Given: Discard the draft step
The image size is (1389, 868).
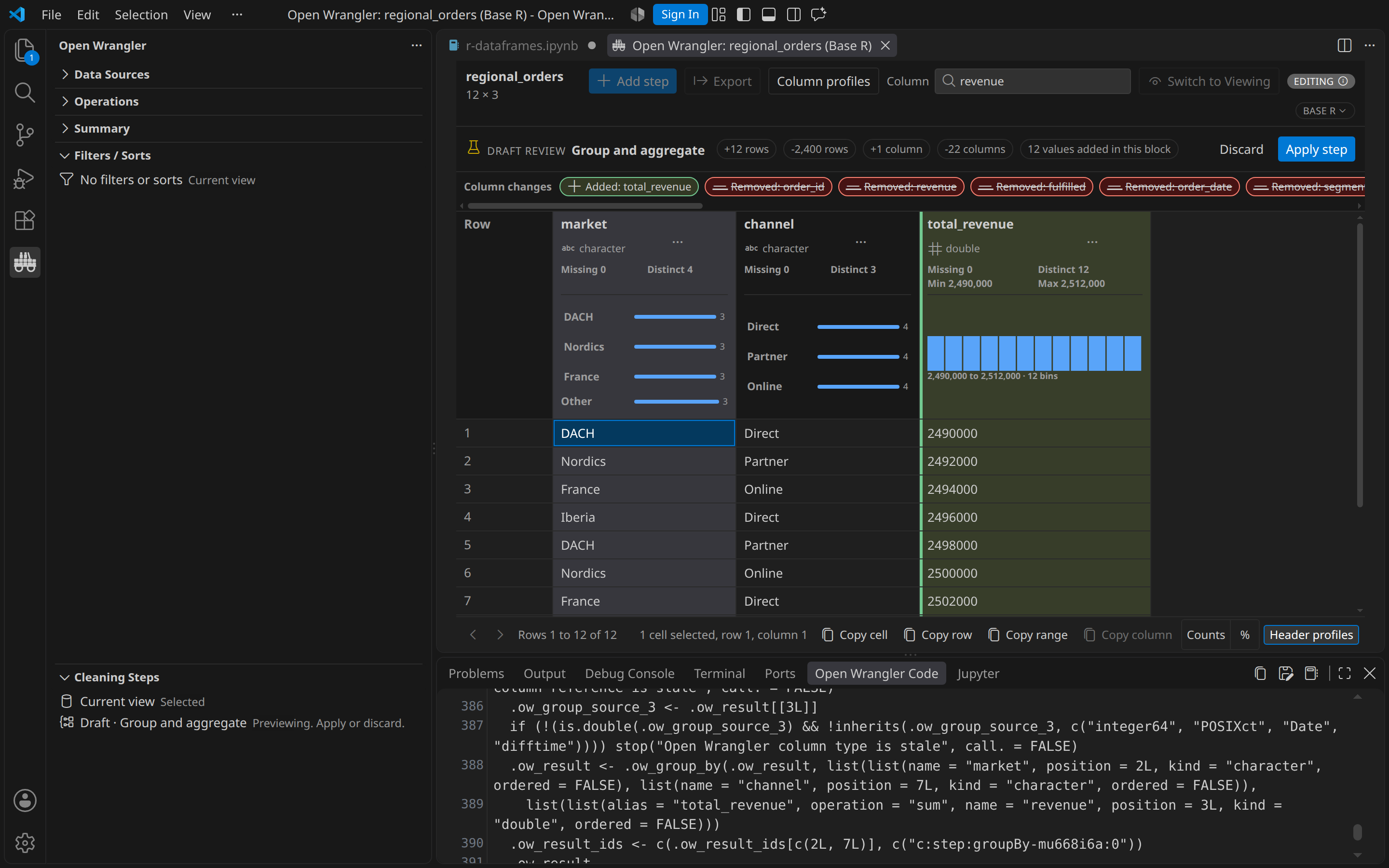Looking at the screenshot, I should tap(1241, 149).
